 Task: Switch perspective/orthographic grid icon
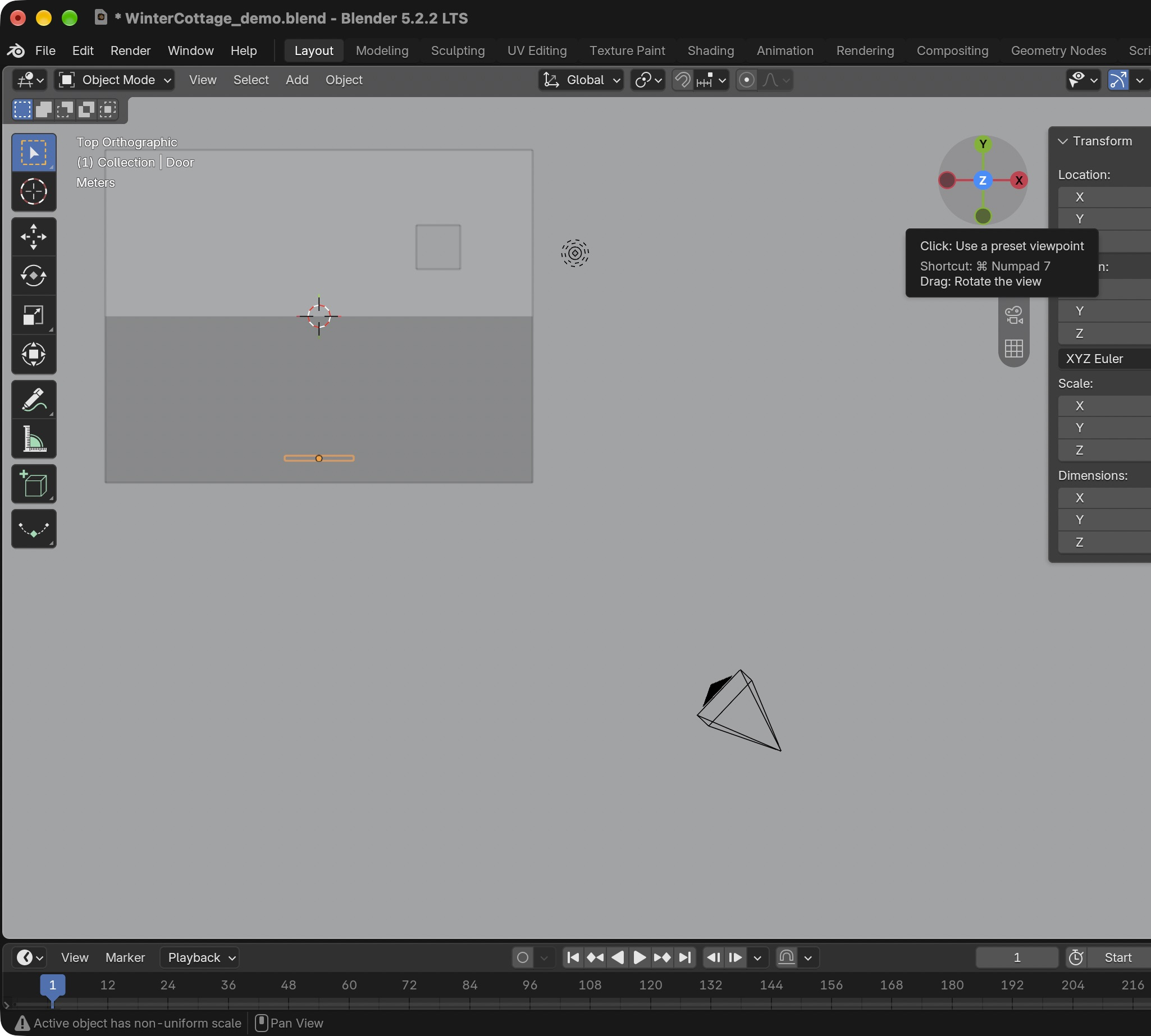(1014, 349)
